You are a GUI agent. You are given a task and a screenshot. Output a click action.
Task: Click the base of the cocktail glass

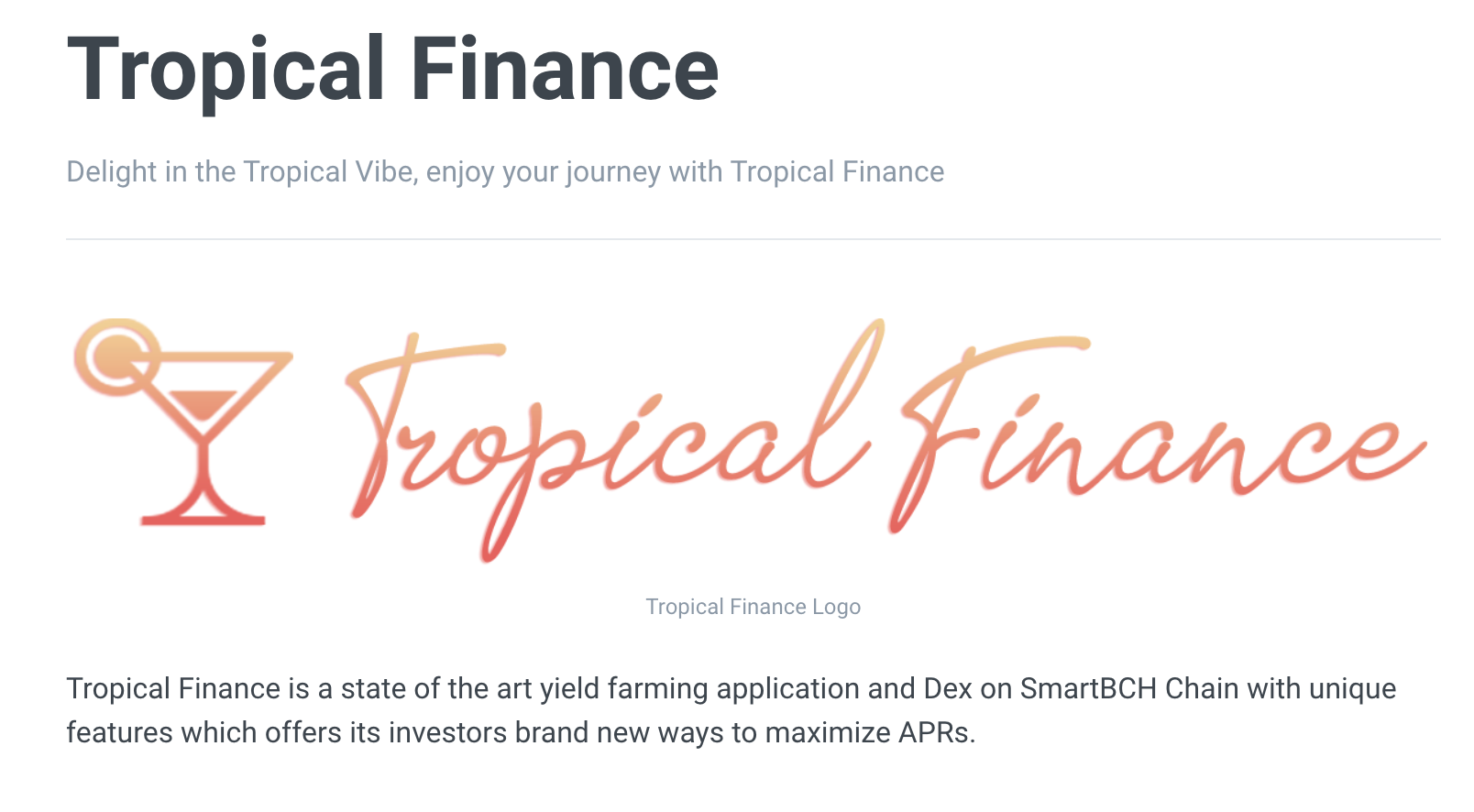pyautogui.click(x=203, y=517)
